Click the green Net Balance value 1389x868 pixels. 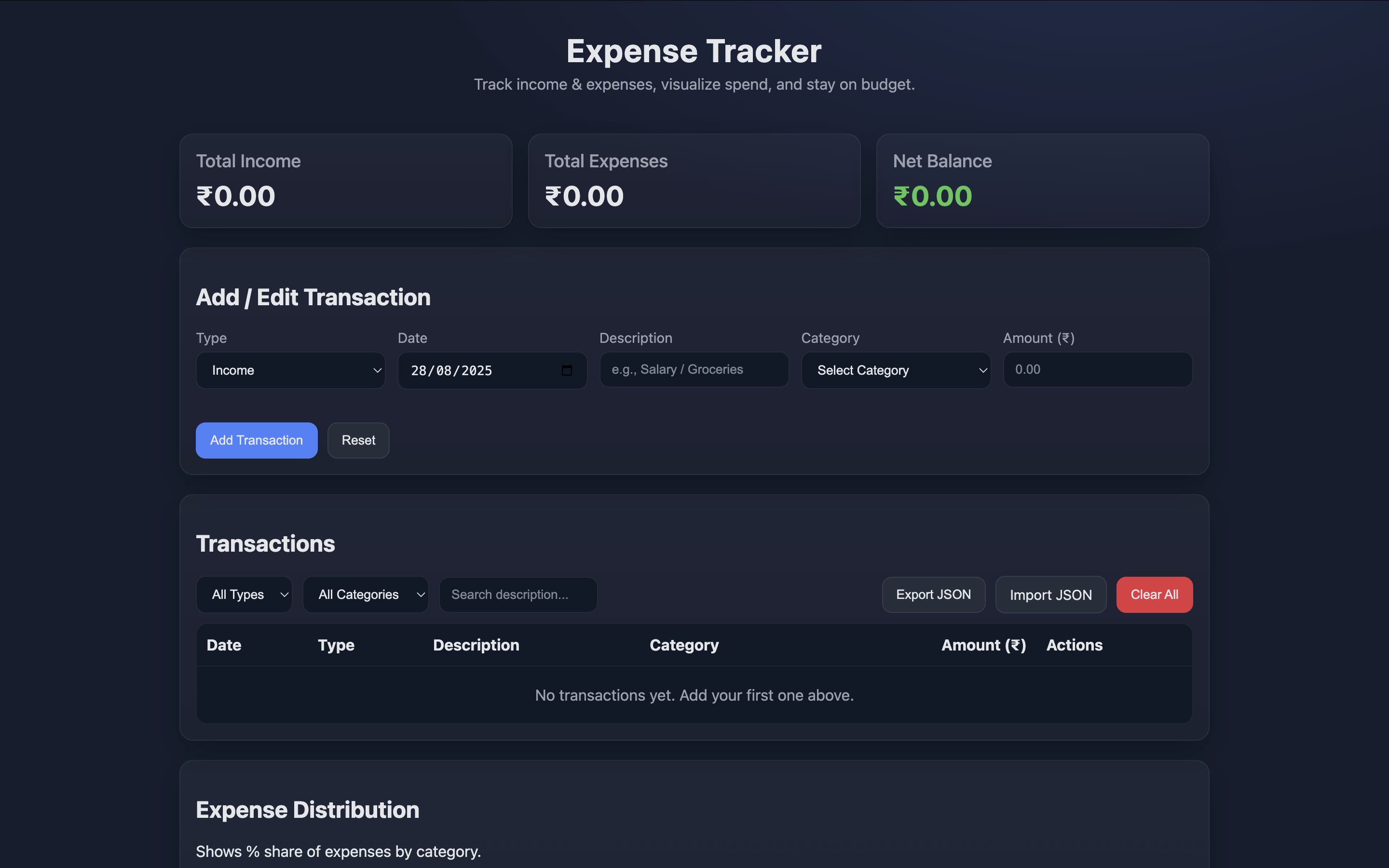coord(933,196)
